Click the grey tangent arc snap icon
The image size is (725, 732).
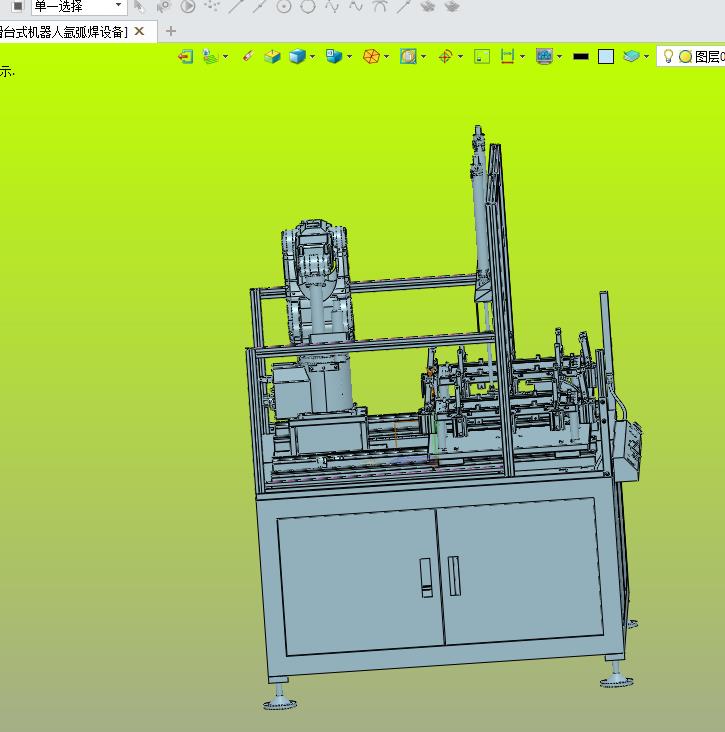point(380,6)
